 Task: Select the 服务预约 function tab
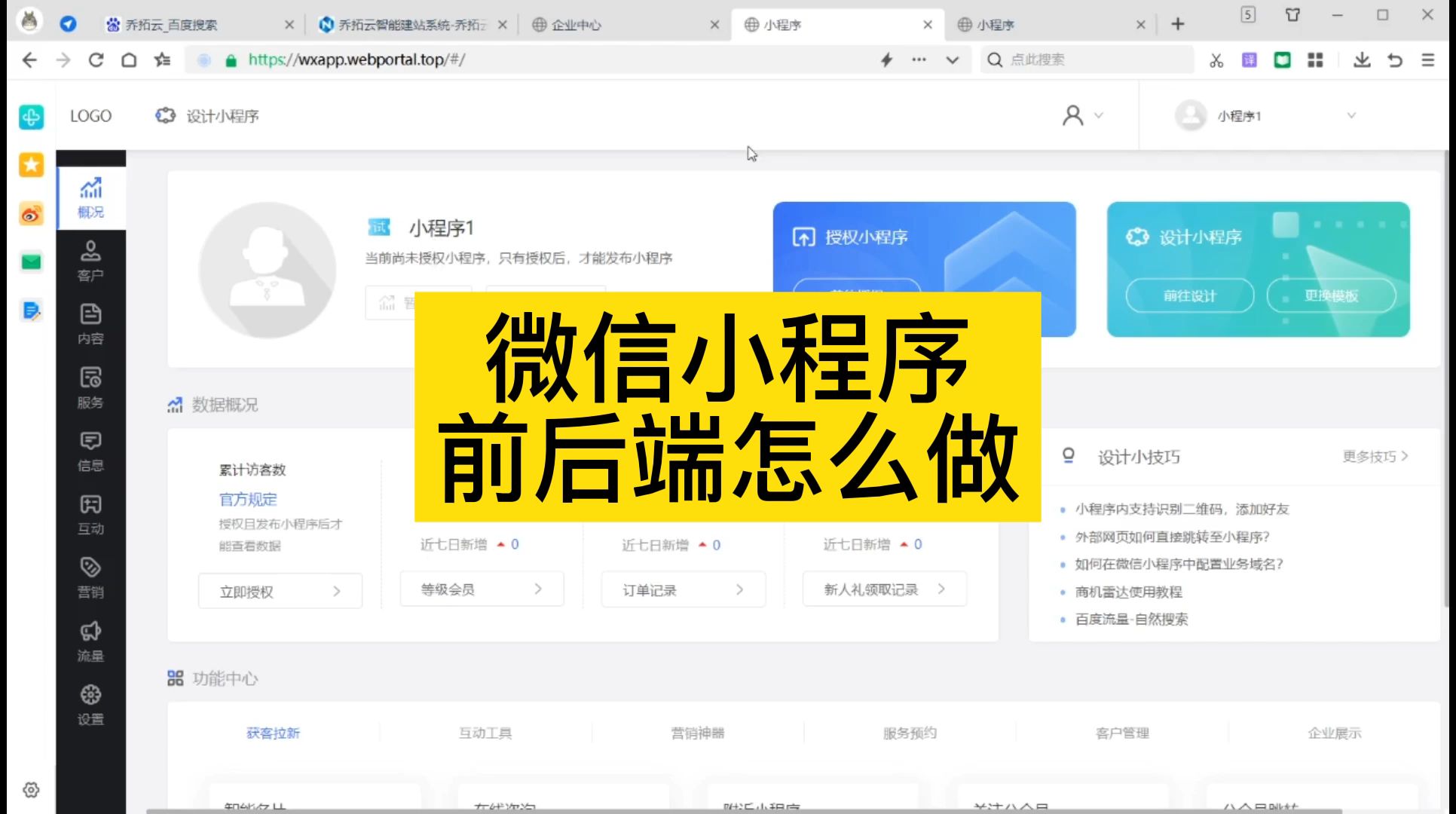click(x=910, y=733)
